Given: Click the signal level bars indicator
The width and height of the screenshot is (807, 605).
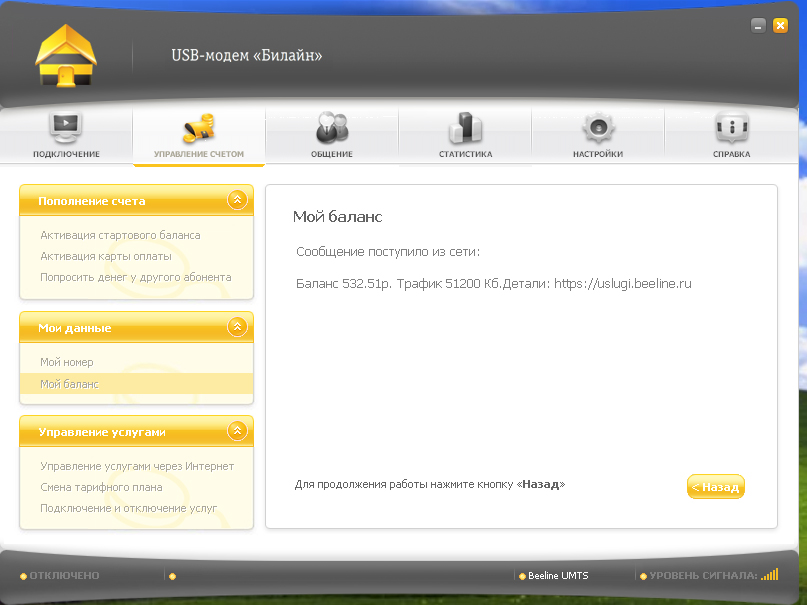Looking at the screenshot, I should (769, 575).
